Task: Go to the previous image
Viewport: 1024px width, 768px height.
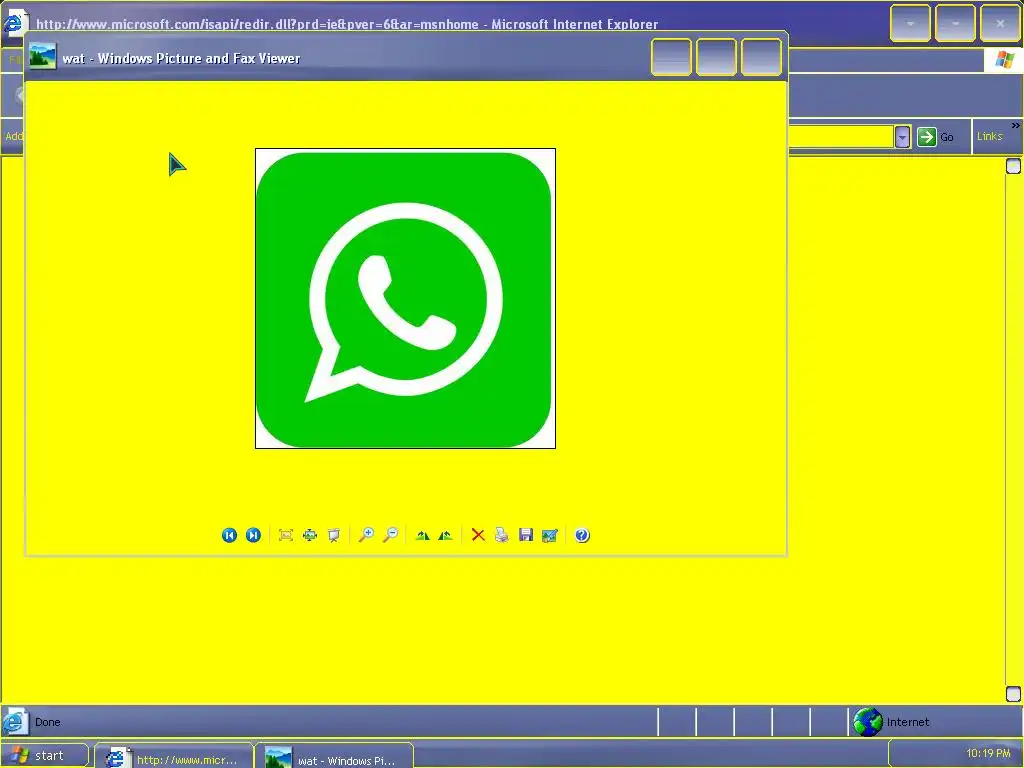Action: (x=229, y=536)
